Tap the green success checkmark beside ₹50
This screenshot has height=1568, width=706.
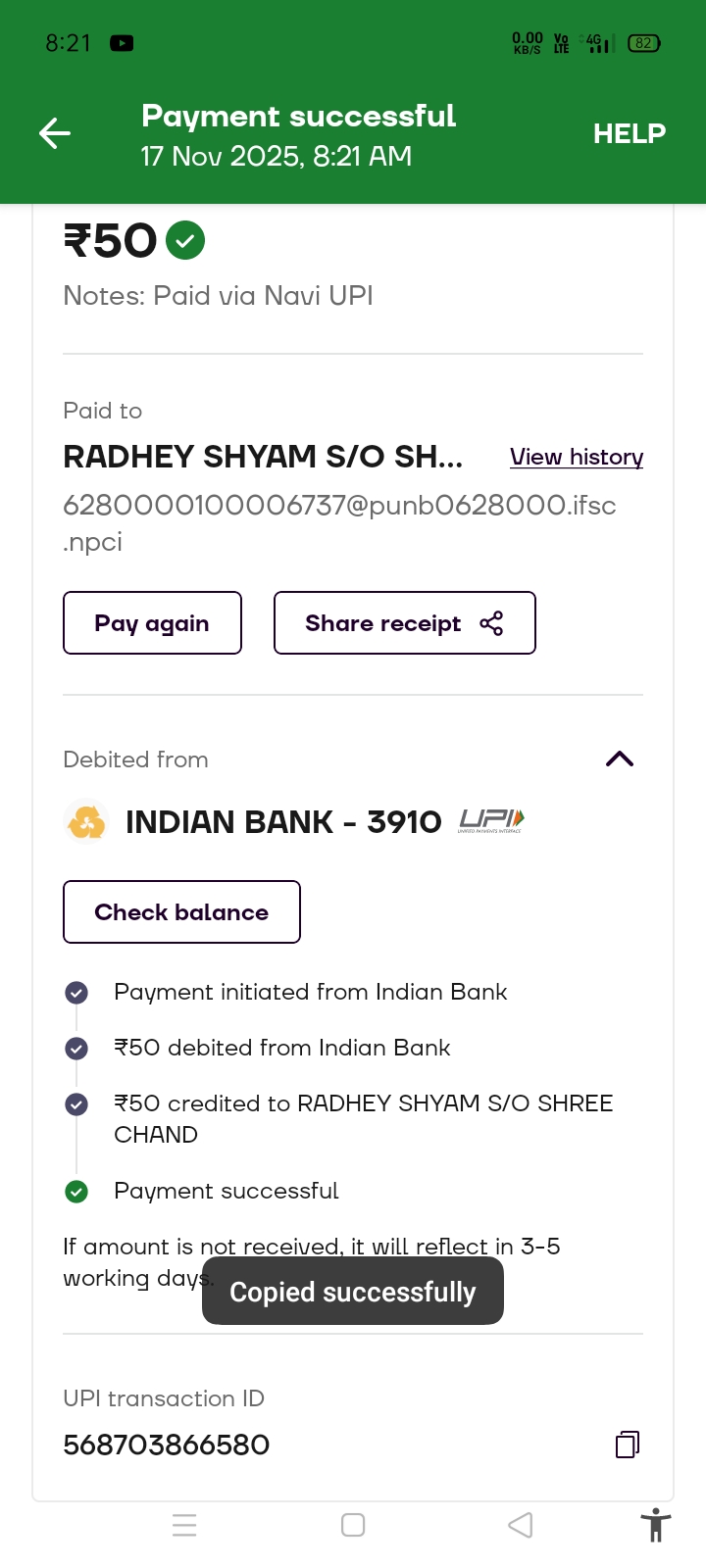185,240
